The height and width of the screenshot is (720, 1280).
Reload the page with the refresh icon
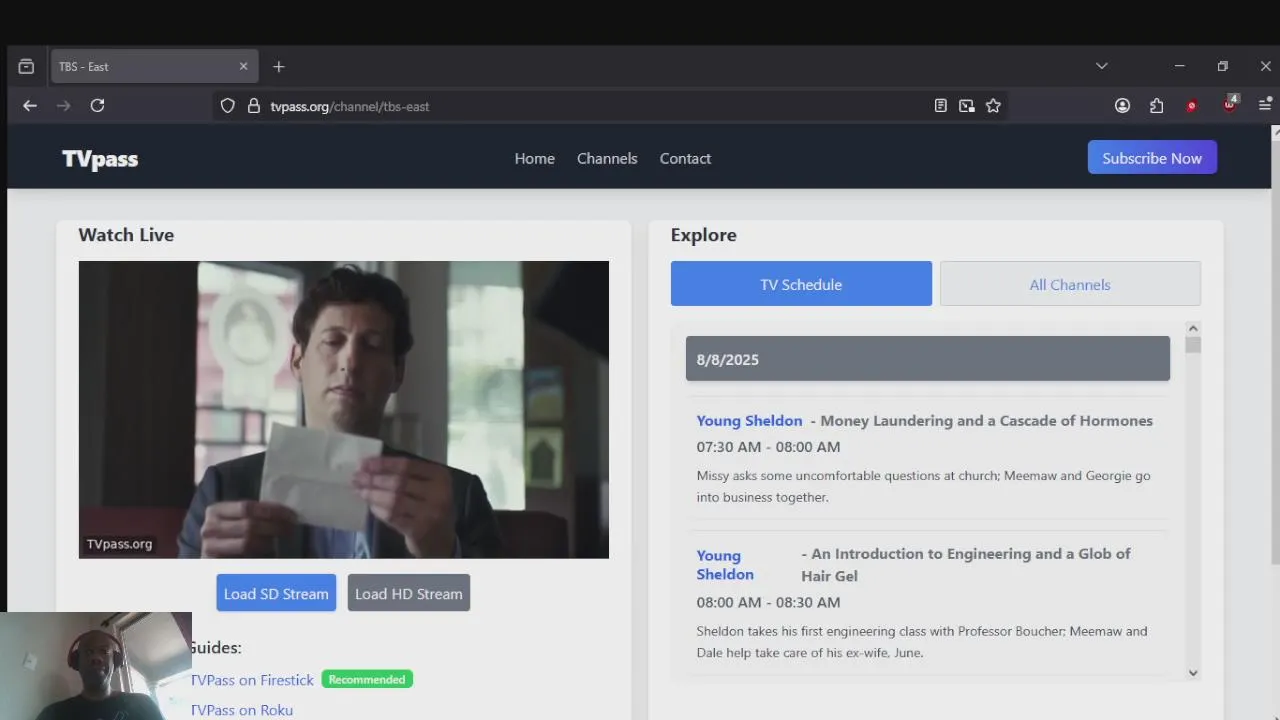coord(97,105)
